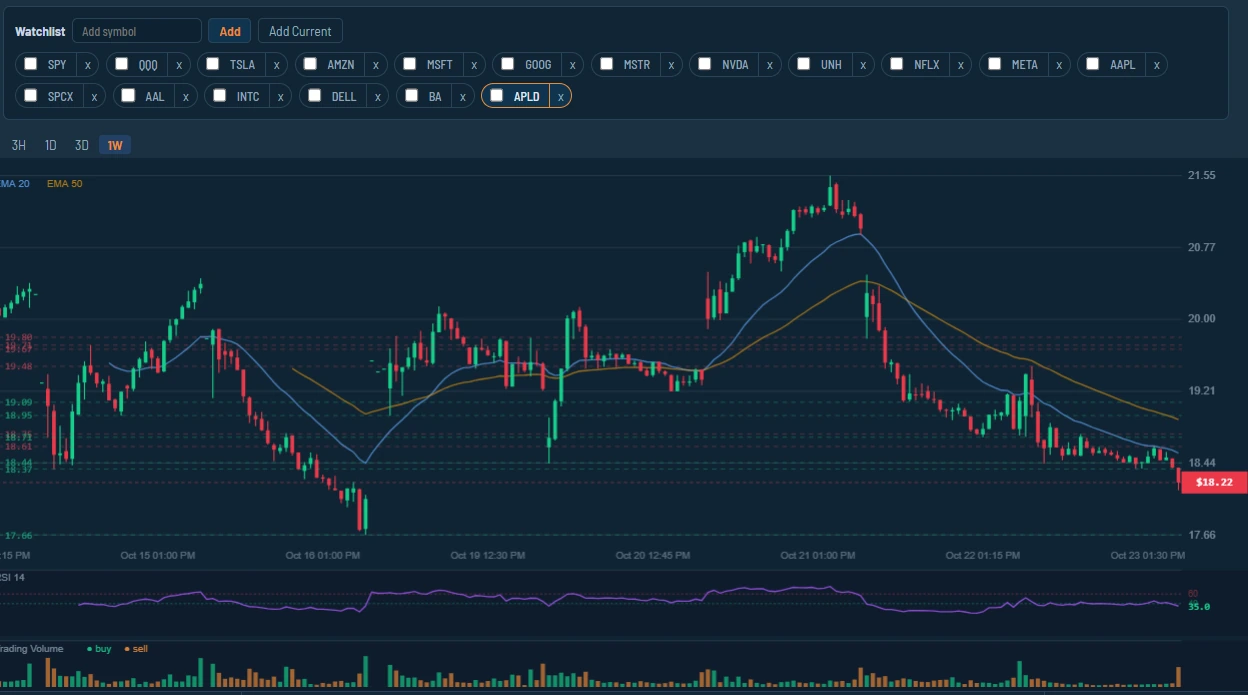
Task: Select the 1W timeframe tab
Action: pos(115,145)
